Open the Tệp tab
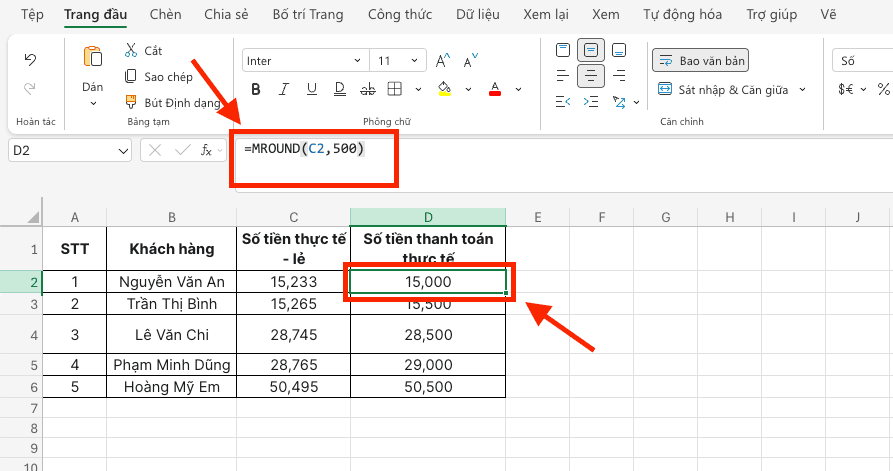 click(x=32, y=14)
